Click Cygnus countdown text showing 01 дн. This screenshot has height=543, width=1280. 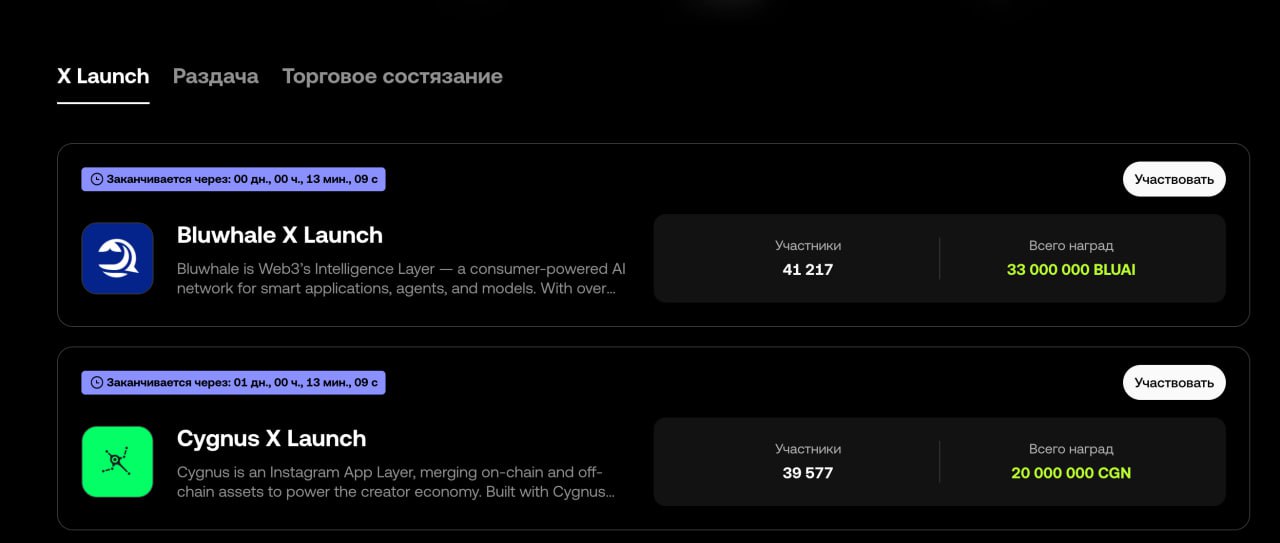click(x=242, y=383)
